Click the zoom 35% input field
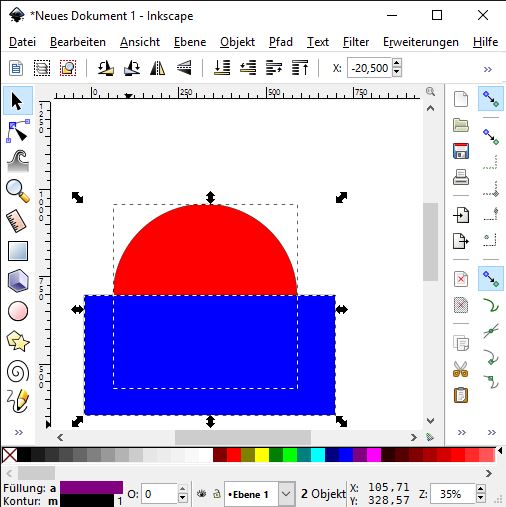The width and height of the screenshot is (506, 507). pyautogui.click(x=452, y=494)
